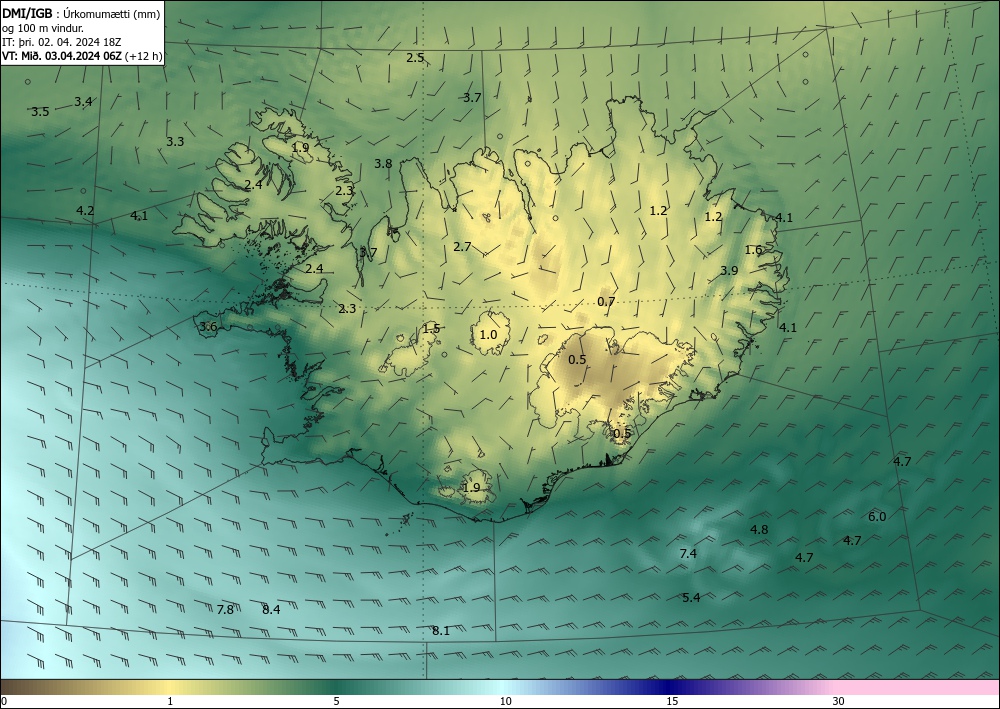This screenshot has height=709, width=1000.
Task: Click the 6.0 value label
Action: coord(877,516)
